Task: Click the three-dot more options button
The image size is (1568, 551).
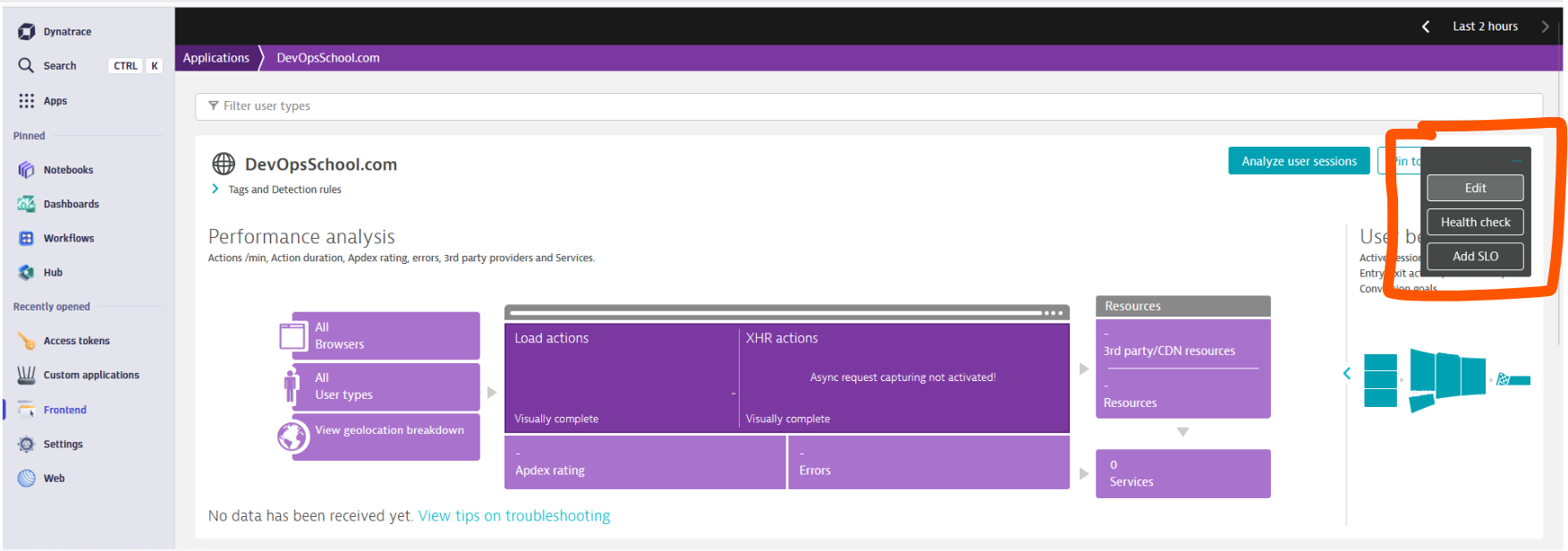Action: pyautogui.click(x=1517, y=161)
